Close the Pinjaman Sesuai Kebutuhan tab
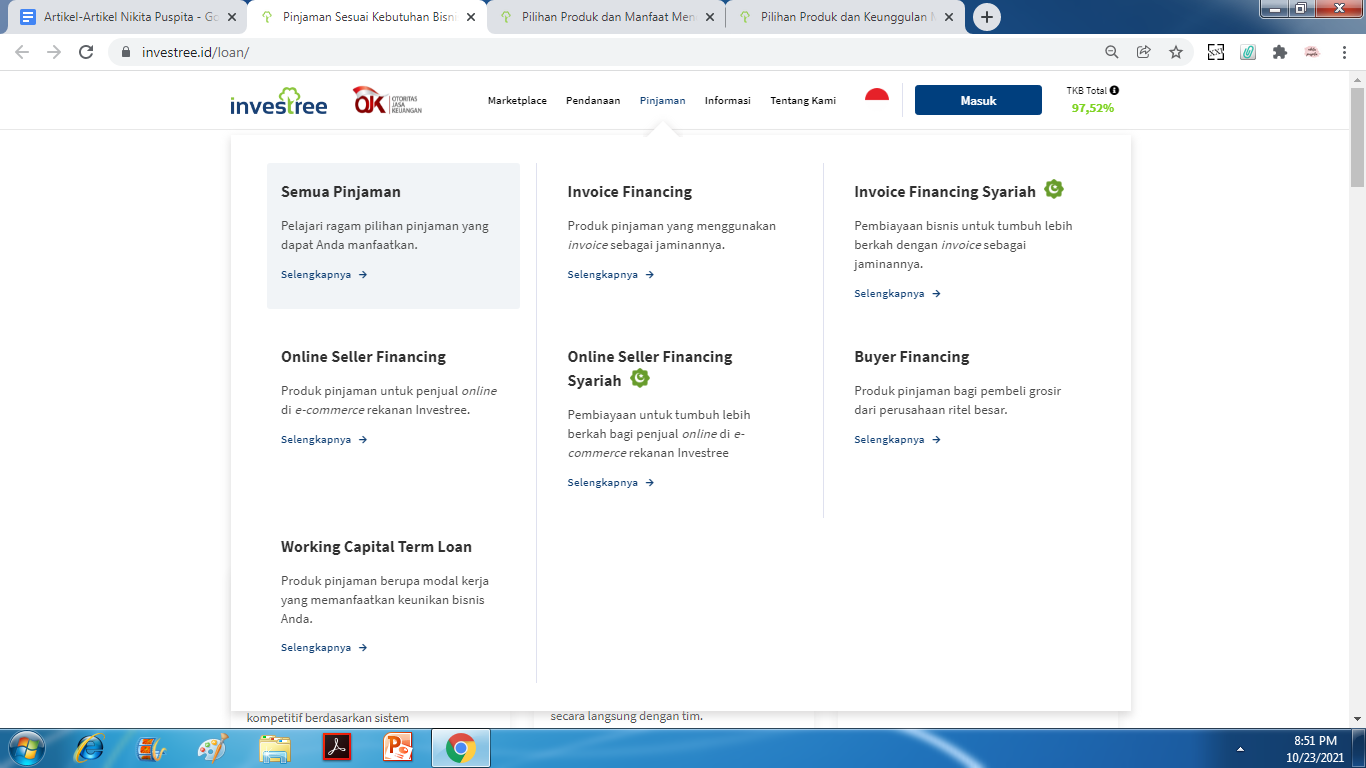Image resolution: width=1366 pixels, height=768 pixels. coord(471,17)
